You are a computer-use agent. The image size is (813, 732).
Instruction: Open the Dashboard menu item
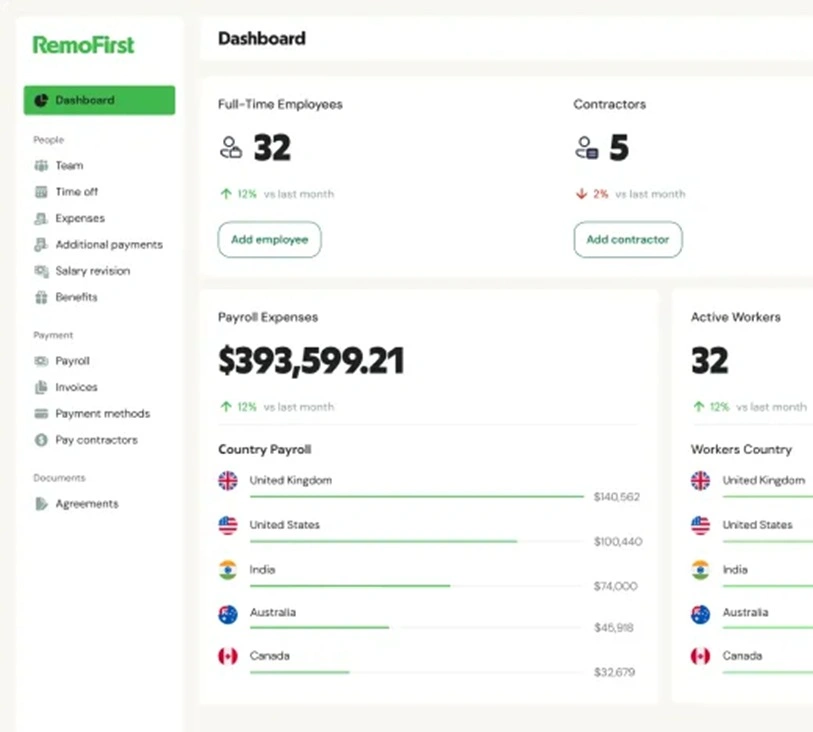pyautogui.click(x=99, y=100)
